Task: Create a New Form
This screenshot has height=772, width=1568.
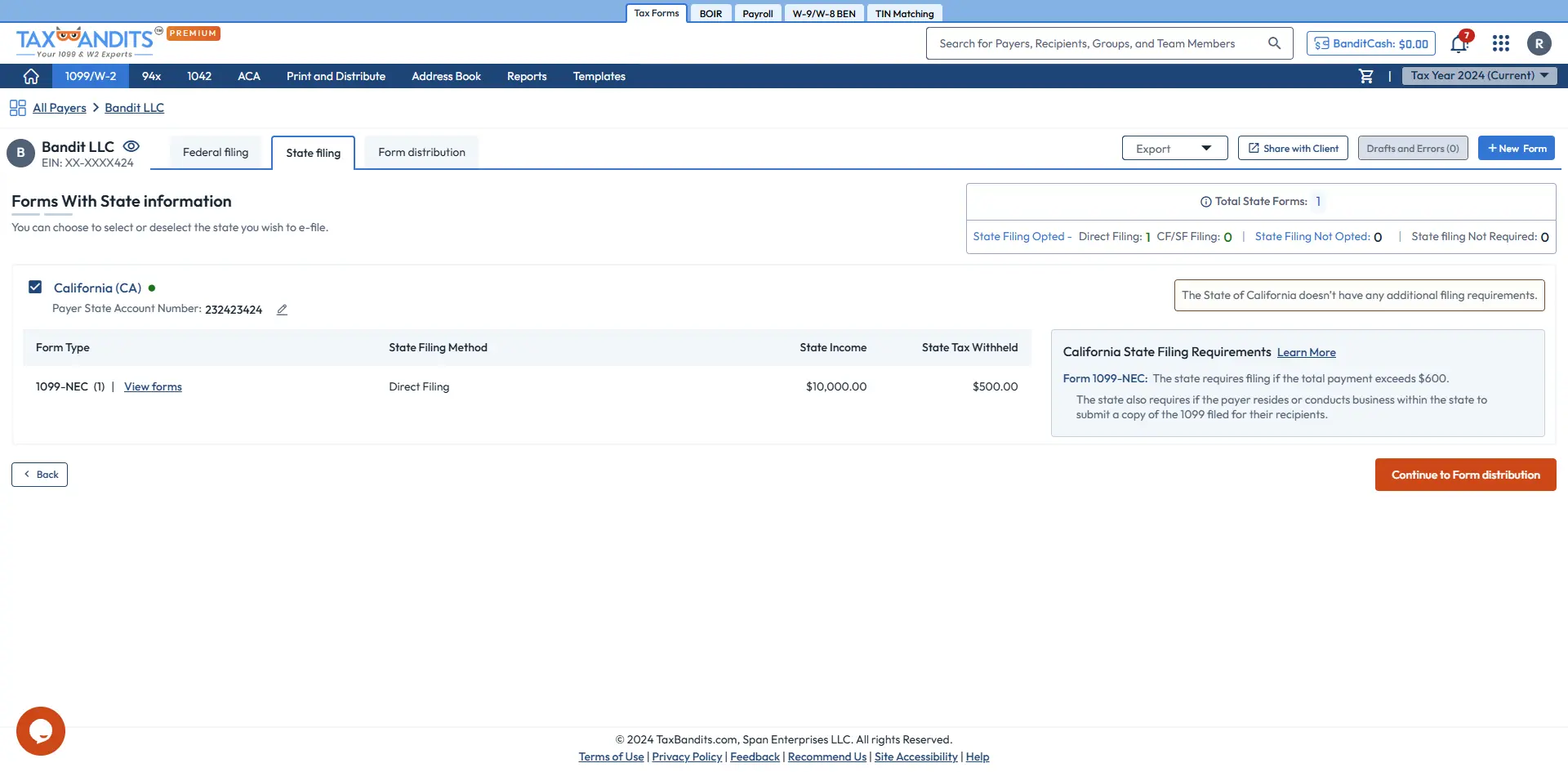Action: 1517,149
